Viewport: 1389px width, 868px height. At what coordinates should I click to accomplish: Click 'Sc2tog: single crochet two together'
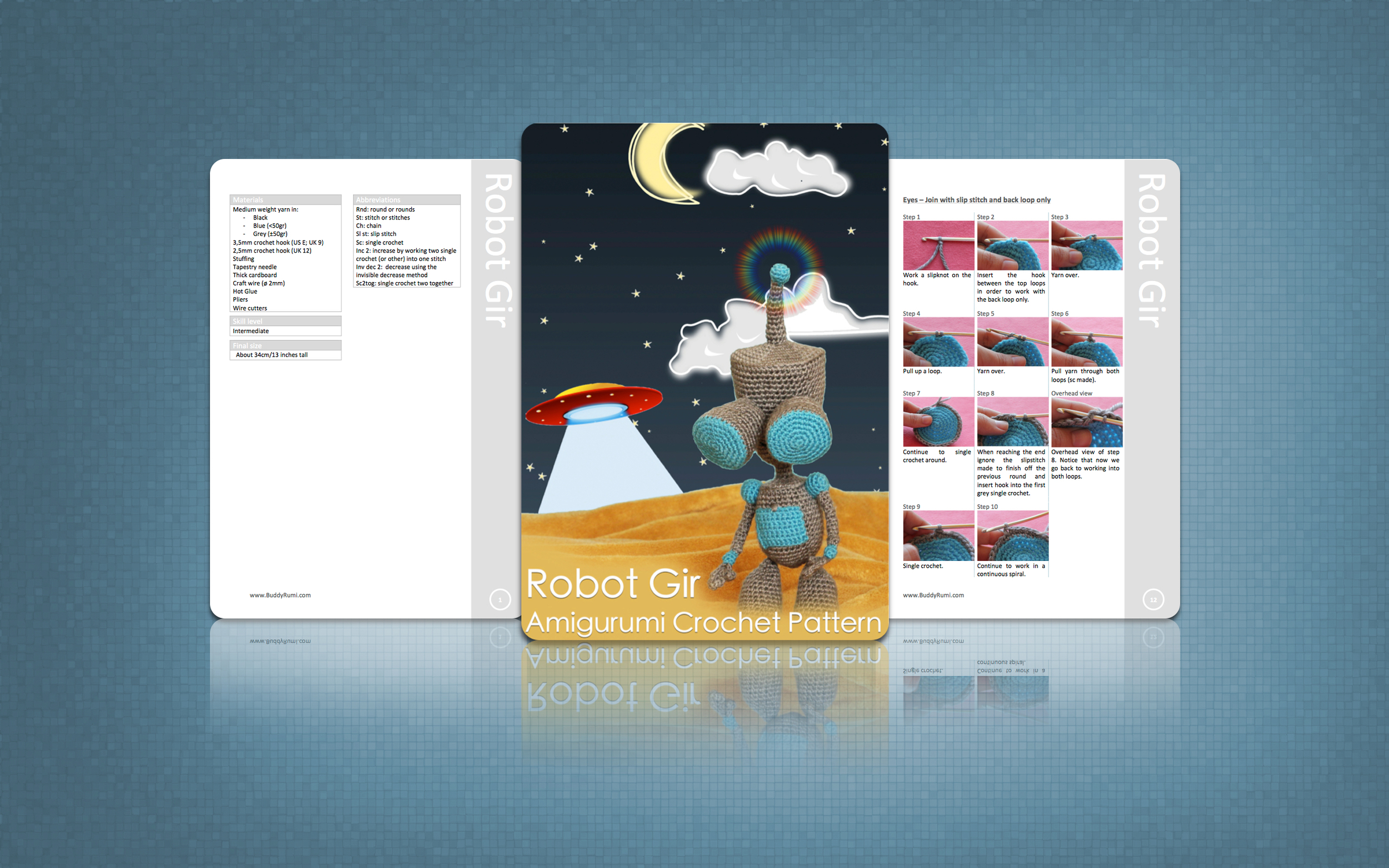coord(404,283)
